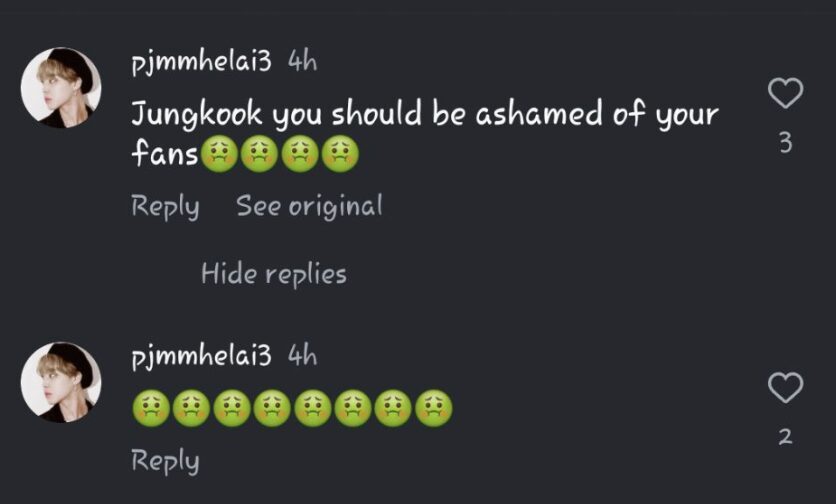836x504 pixels.
Task: Tap the like count 2 on reply comment
Action: (785, 437)
